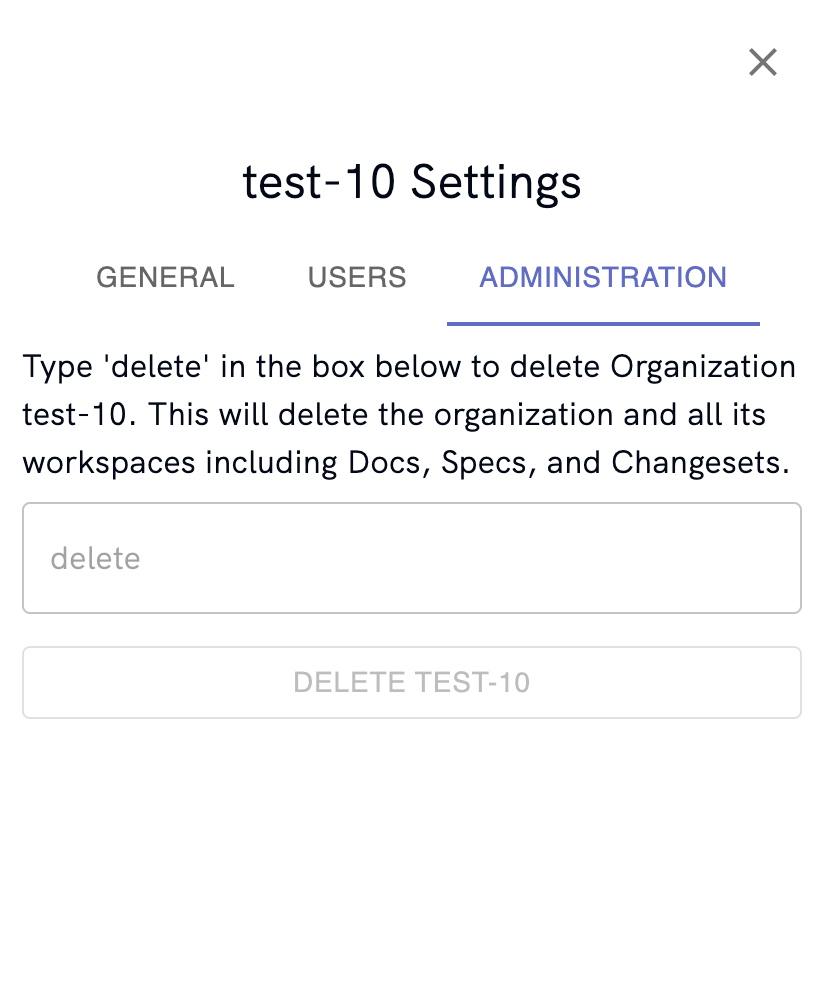The image size is (822, 994).
Task: Focus the 'delete' confirmation text box
Action: click(x=412, y=558)
